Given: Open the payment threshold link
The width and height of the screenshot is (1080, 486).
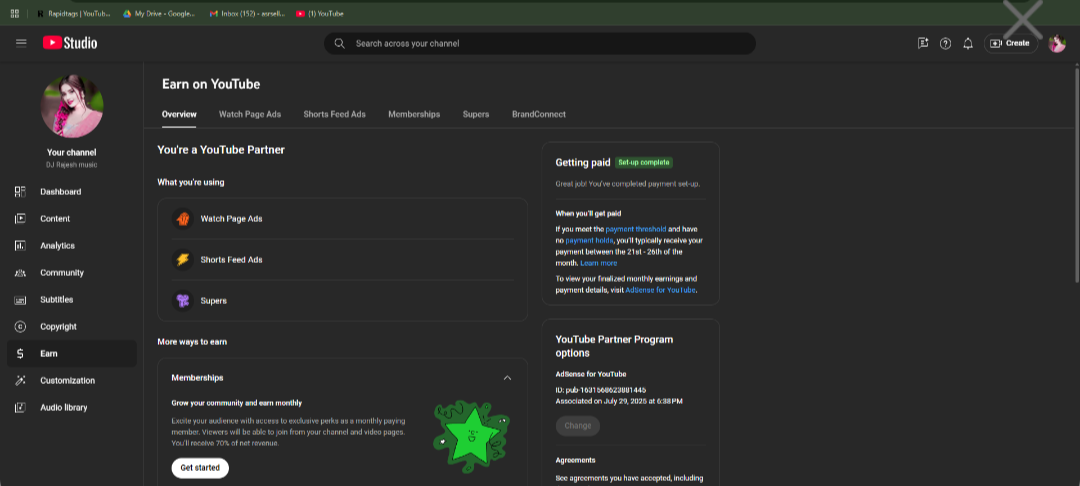Looking at the screenshot, I should pyautogui.click(x=636, y=229).
